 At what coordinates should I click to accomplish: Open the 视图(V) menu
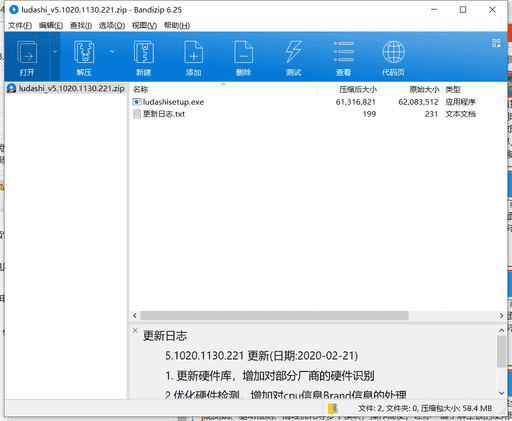(x=144, y=25)
